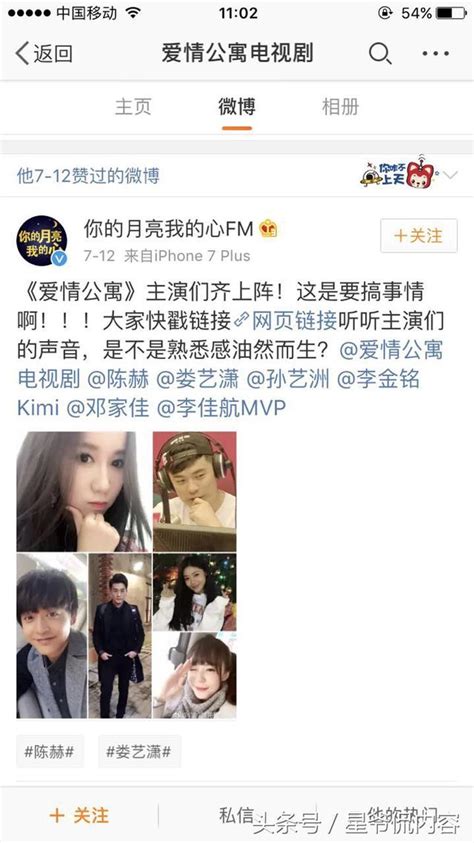This screenshot has width=474, height=843.
Task: Tap the gold crown badge beside the username
Action: point(268,230)
